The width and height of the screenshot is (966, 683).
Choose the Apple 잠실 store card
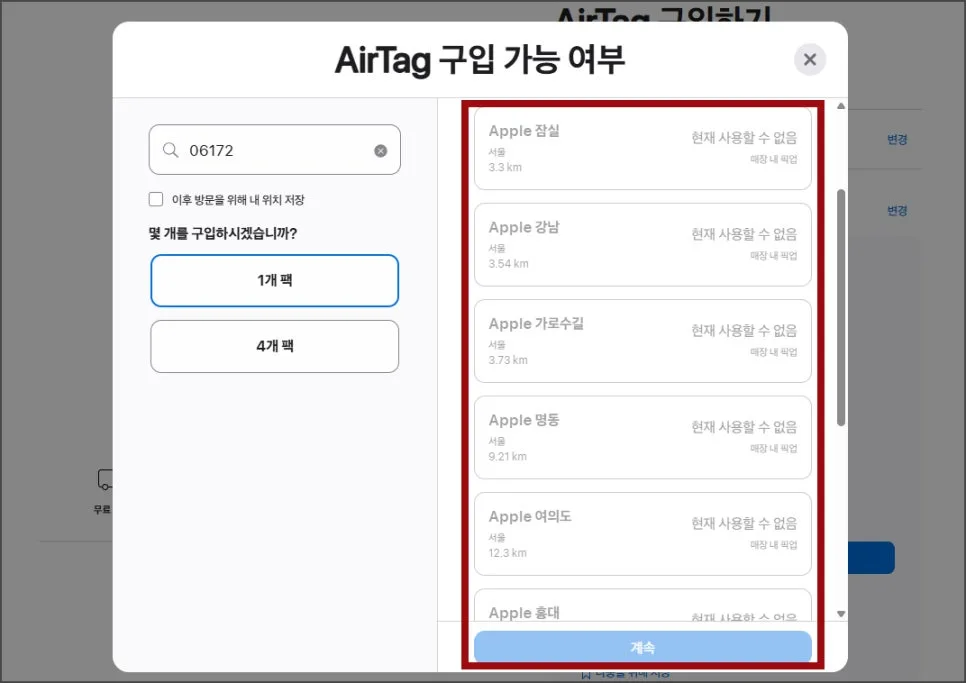(x=643, y=148)
